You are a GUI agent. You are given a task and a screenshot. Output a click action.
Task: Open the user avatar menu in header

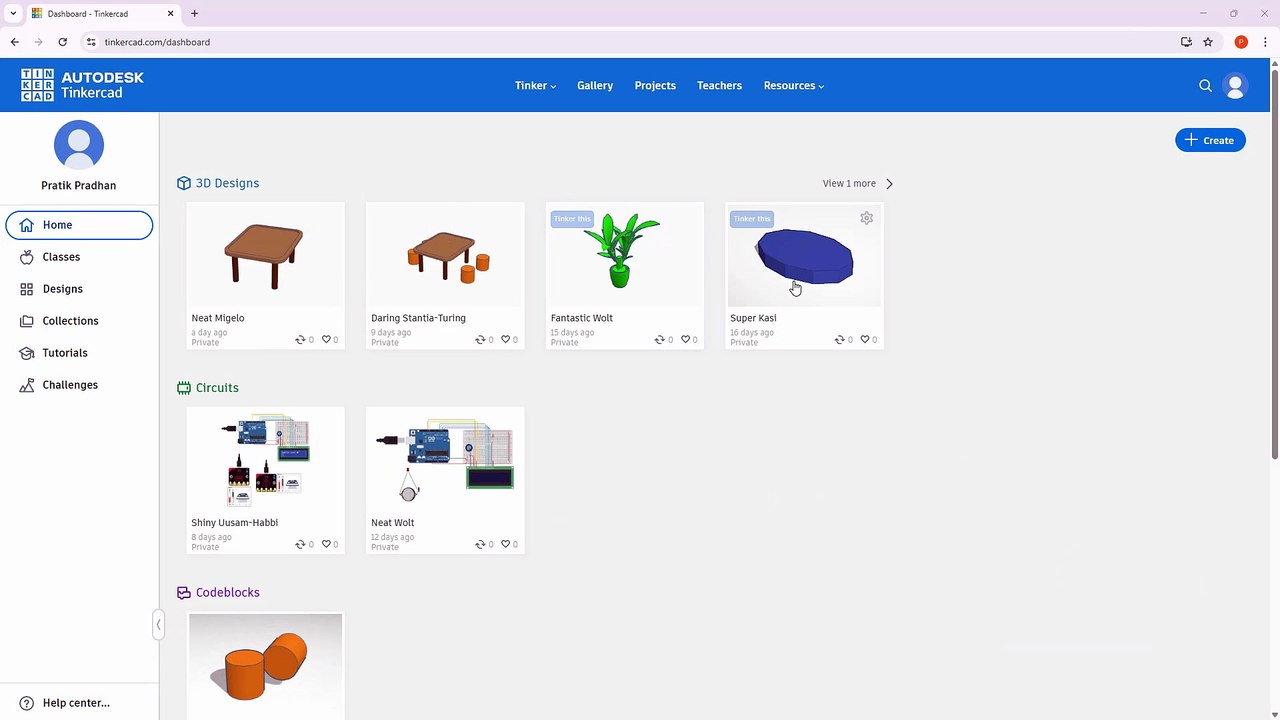tap(1235, 86)
